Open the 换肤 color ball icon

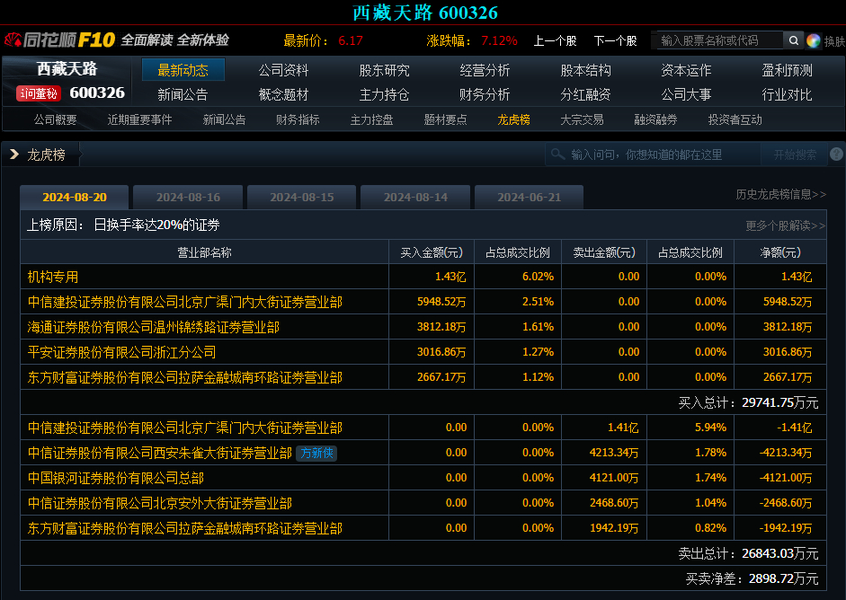pos(813,41)
